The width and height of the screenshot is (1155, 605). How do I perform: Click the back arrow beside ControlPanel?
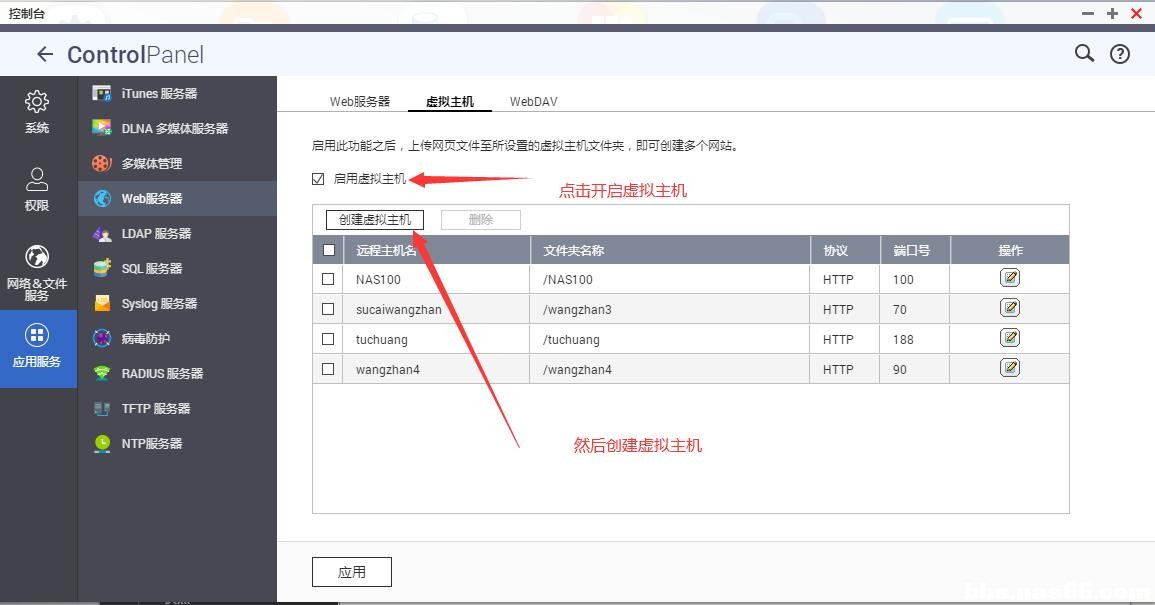point(44,55)
